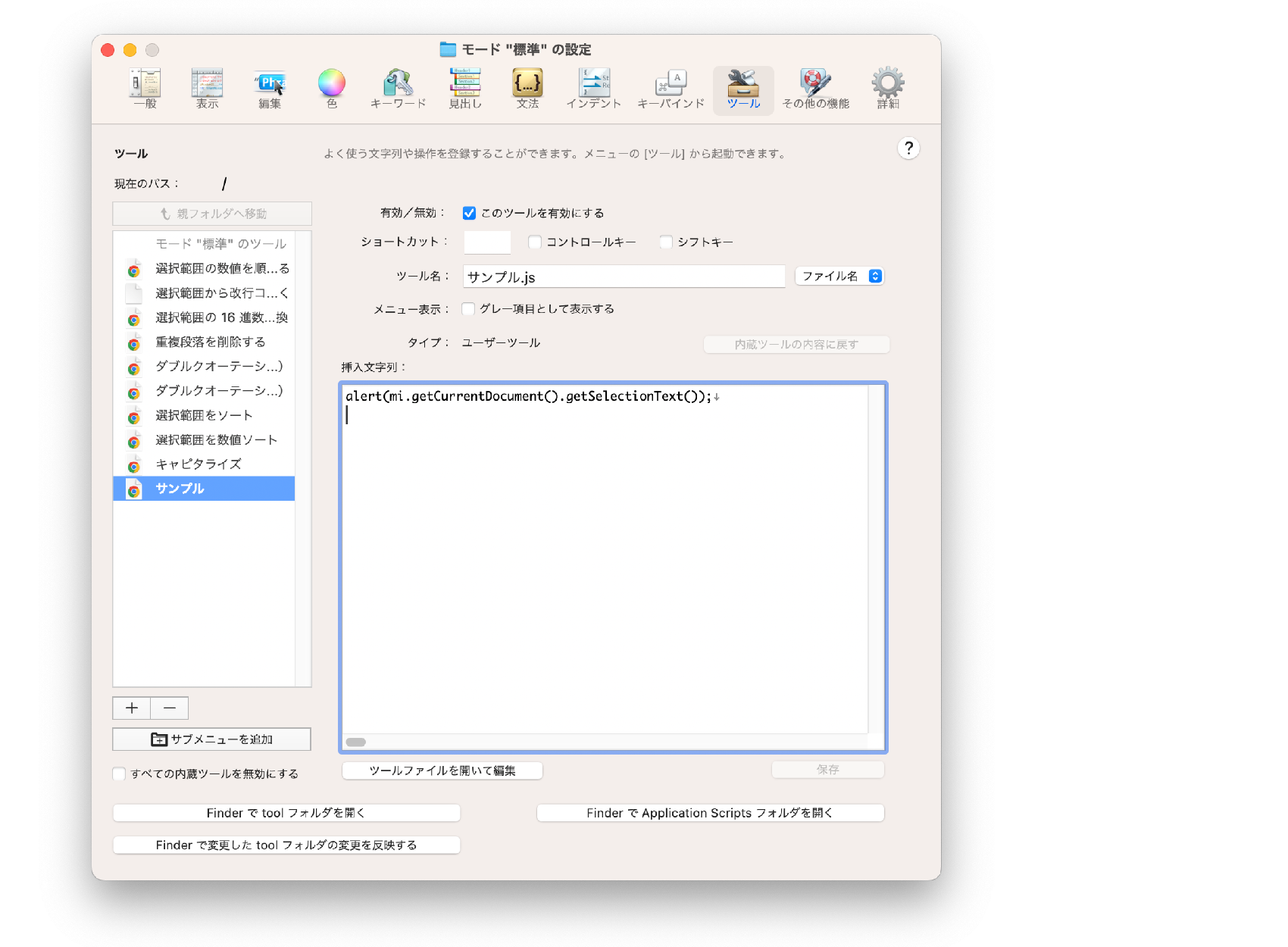This screenshot has width=1288, height=947.
Task: Uncheck このツールを有効にする checkbox
Action: point(469,214)
